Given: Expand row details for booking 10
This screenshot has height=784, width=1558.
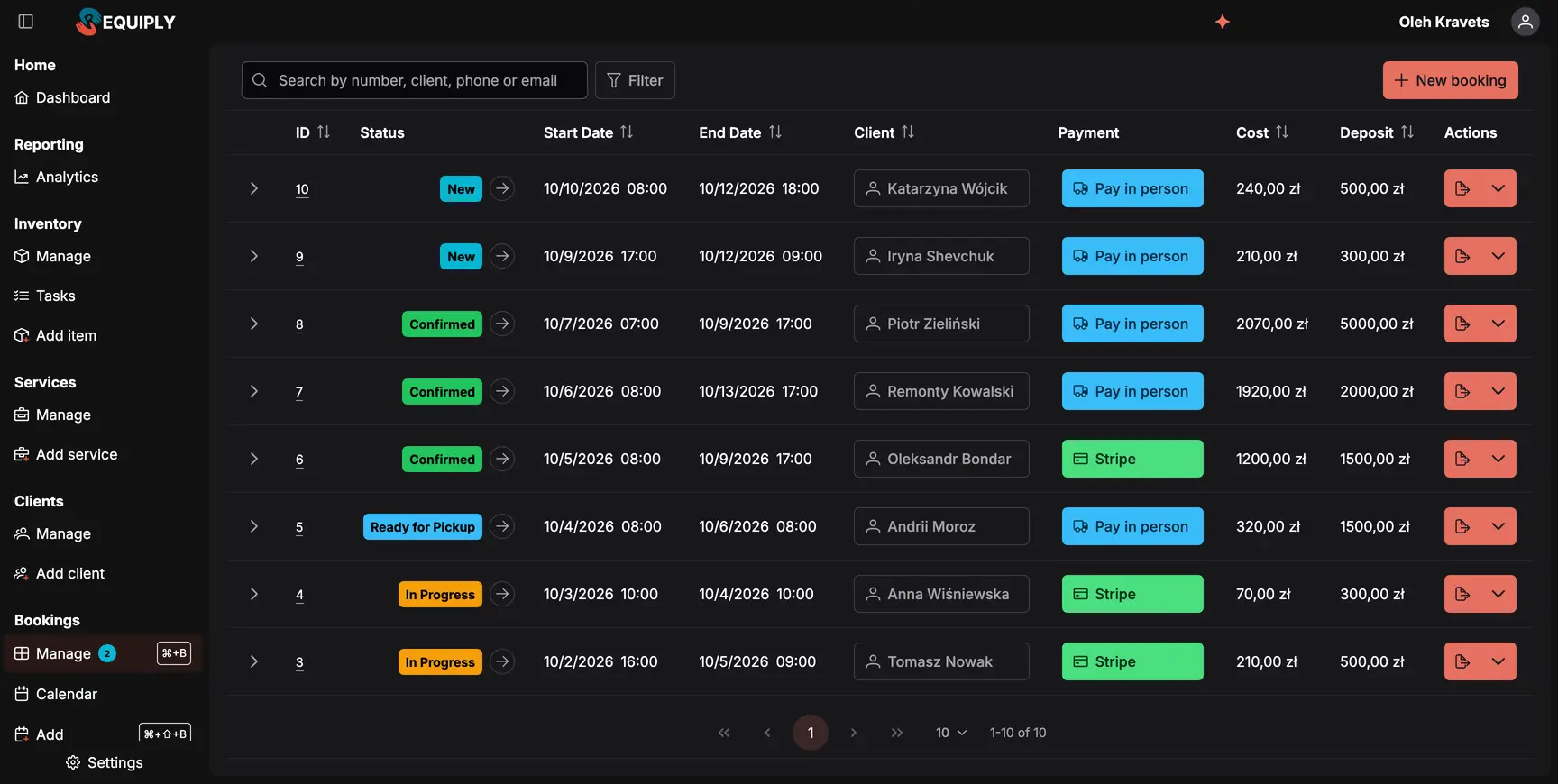Looking at the screenshot, I should [x=254, y=188].
